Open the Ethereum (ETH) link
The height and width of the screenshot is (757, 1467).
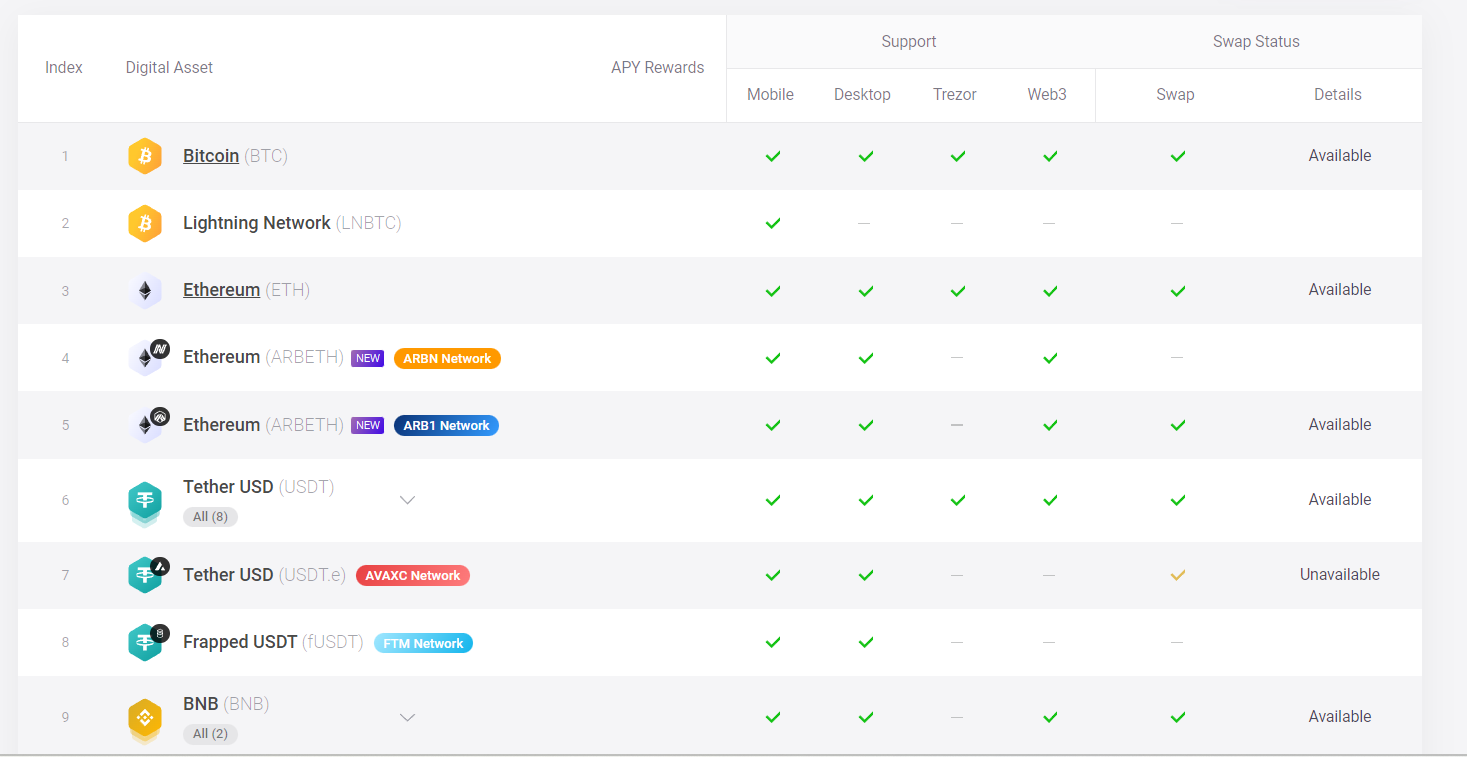pos(221,290)
